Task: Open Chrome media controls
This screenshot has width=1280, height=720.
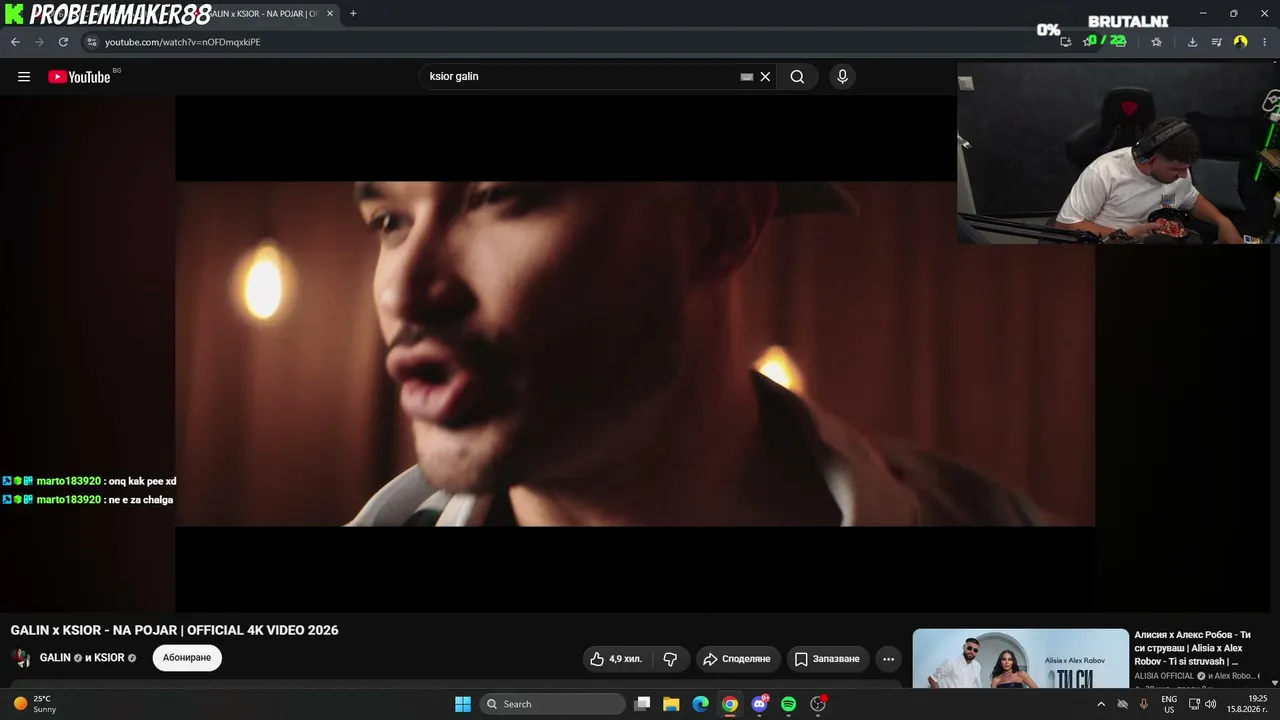Action: [x=1217, y=42]
